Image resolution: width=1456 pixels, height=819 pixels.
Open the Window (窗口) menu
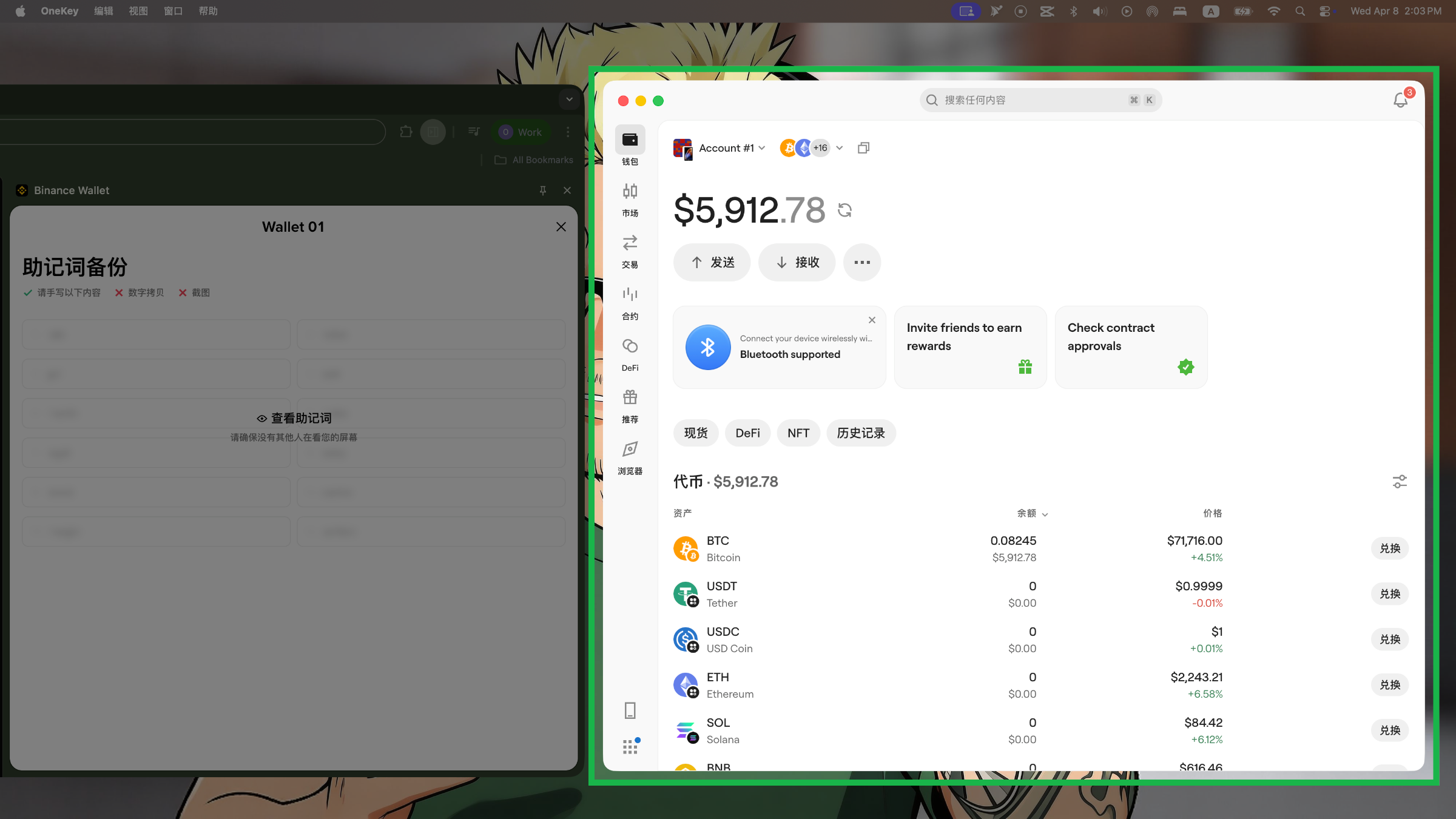click(174, 11)
